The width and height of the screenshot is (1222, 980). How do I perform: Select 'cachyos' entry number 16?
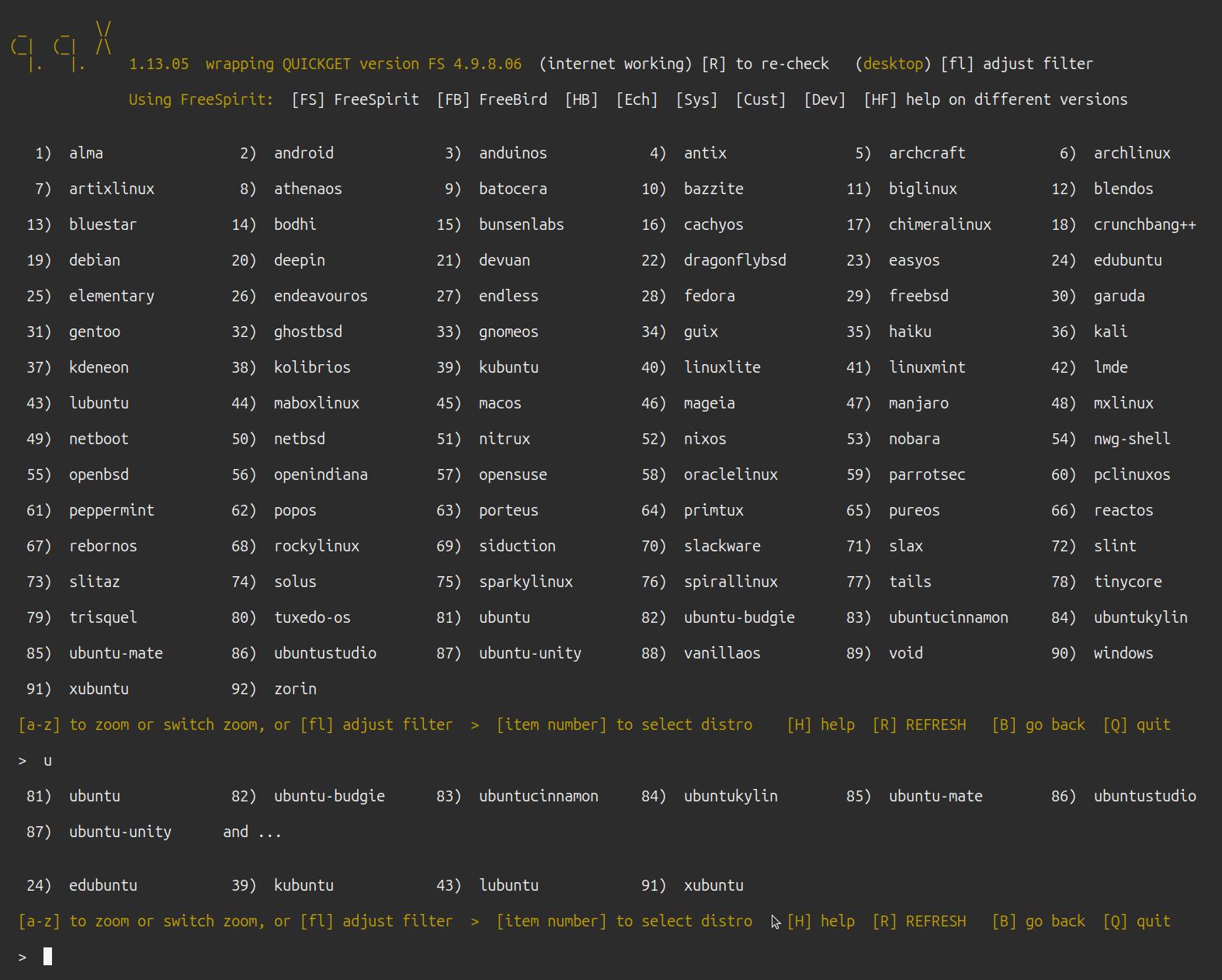coord(713,224)
